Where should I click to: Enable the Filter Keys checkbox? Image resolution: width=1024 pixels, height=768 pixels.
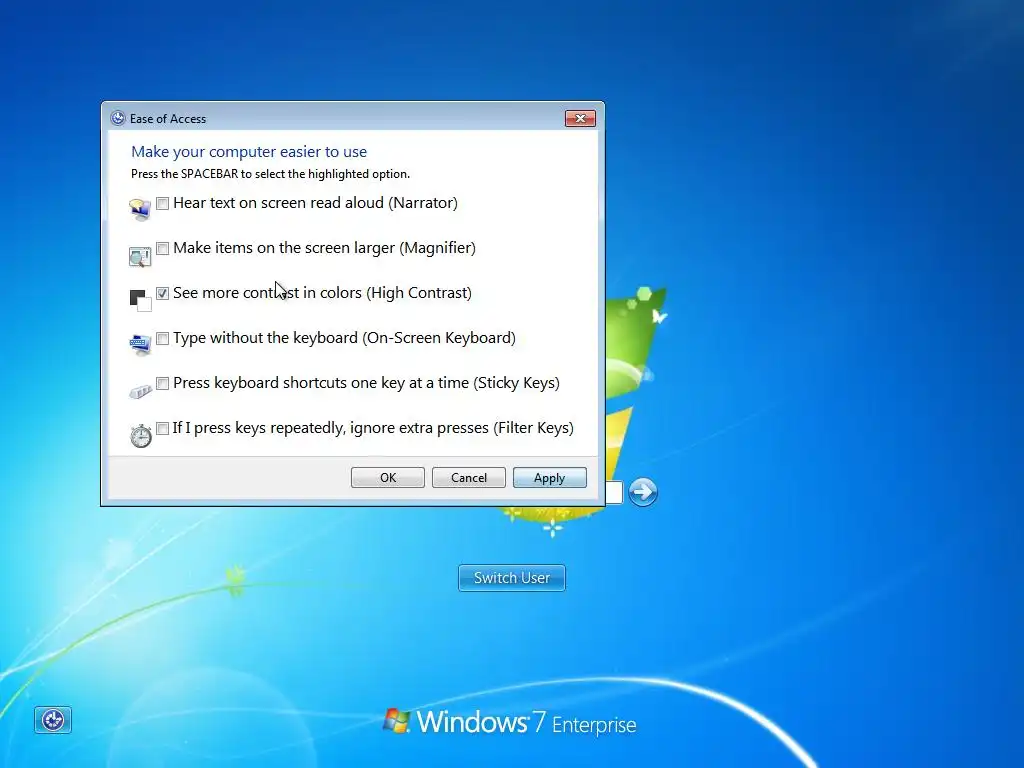point(163,428)
